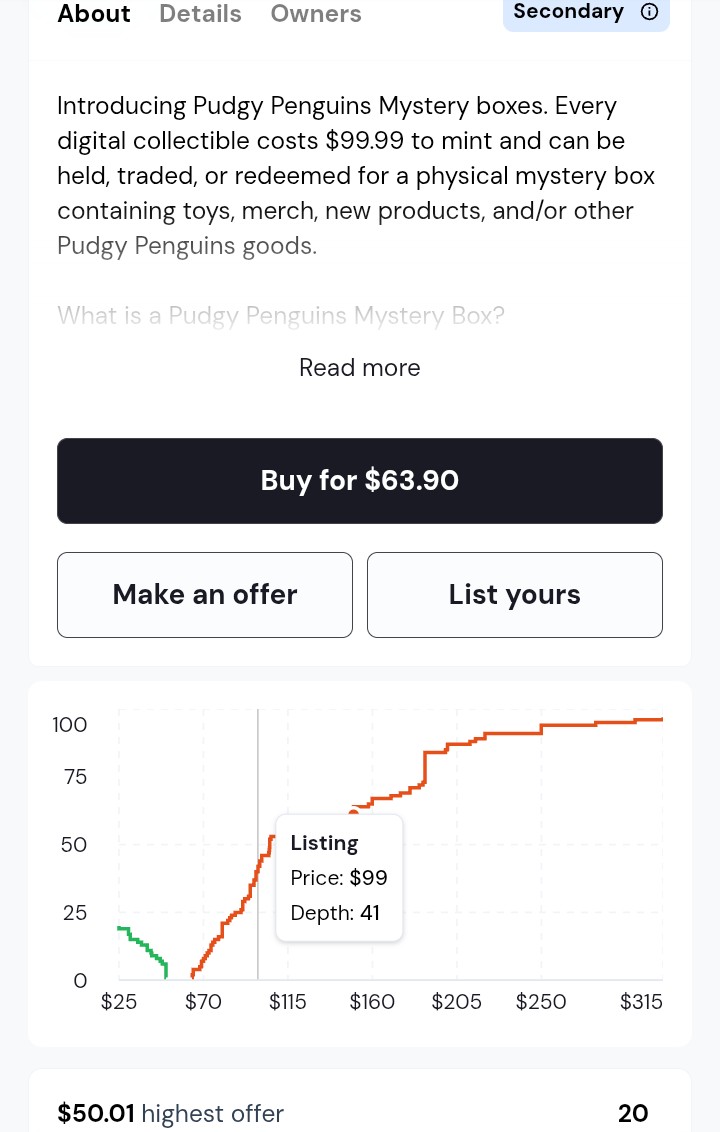Select the About tab
Viewport: 720px width, 1132px height.
coord(94,14)
